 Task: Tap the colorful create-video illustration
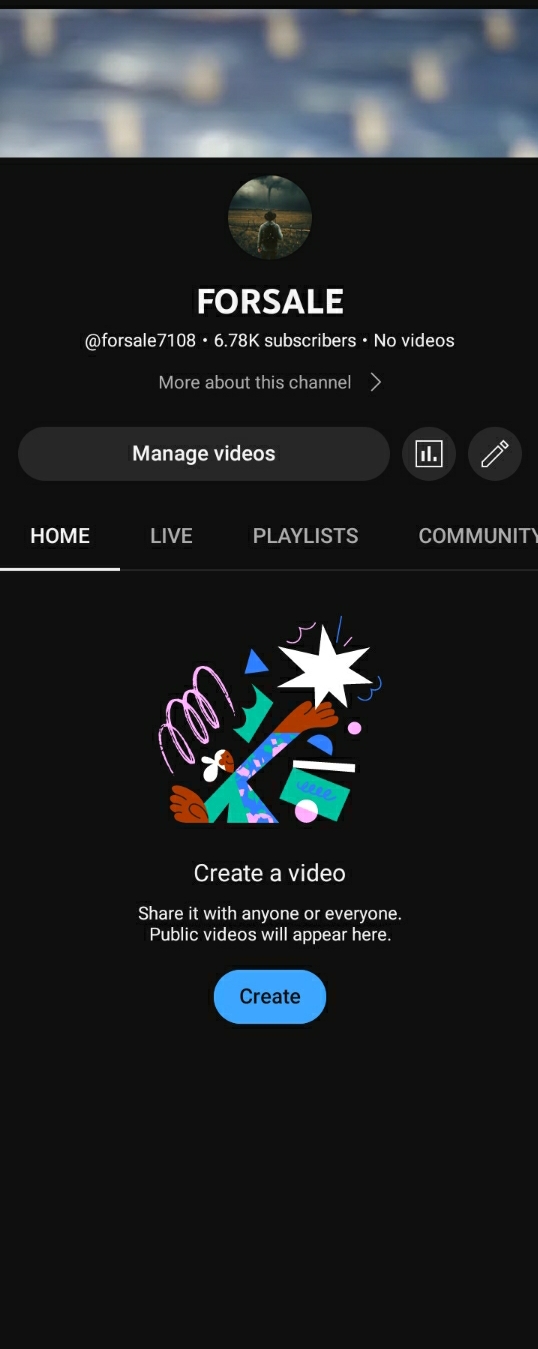[x=270, y=722]
